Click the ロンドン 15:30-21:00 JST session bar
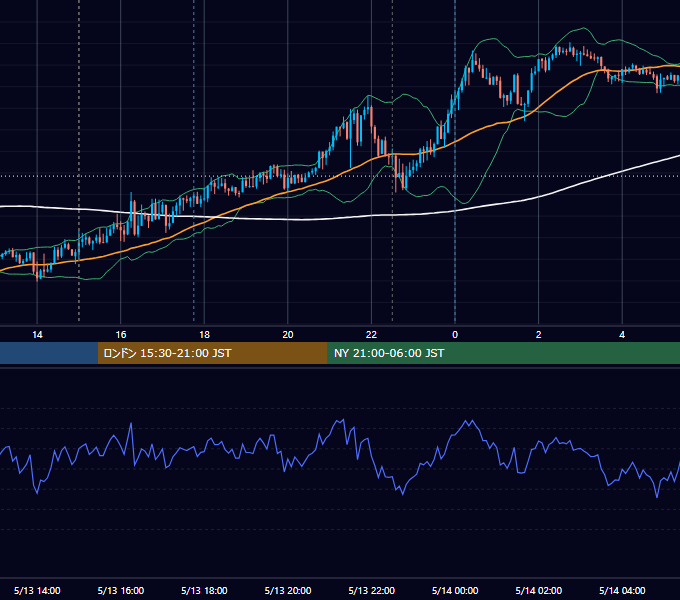This screenshot has height=600, width=680. click(212, 353)
